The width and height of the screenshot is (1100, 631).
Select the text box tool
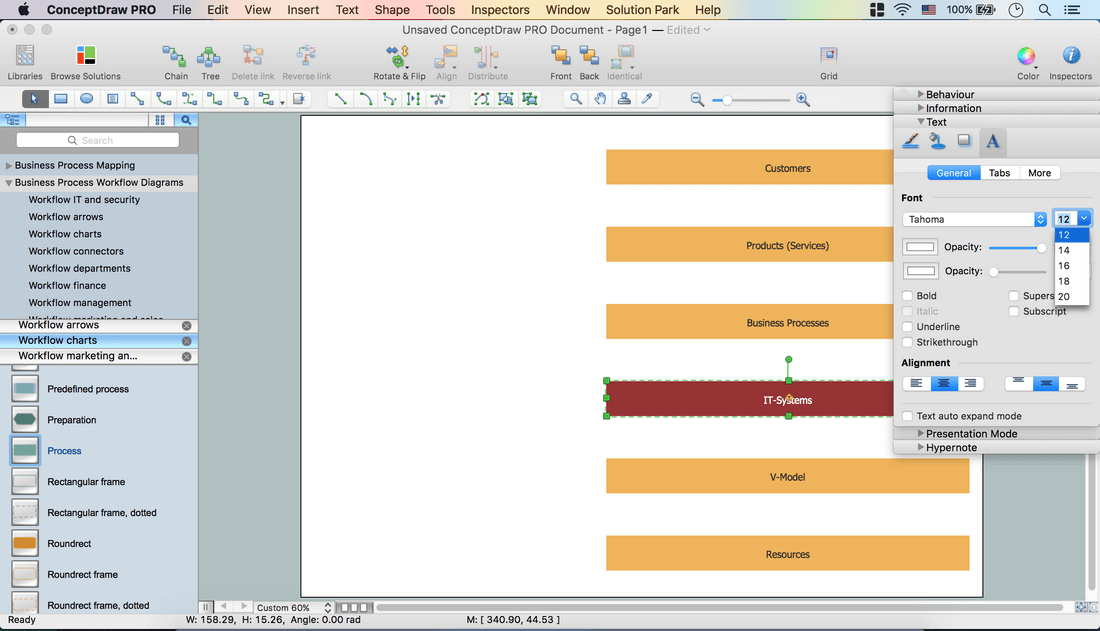point(112,99)
